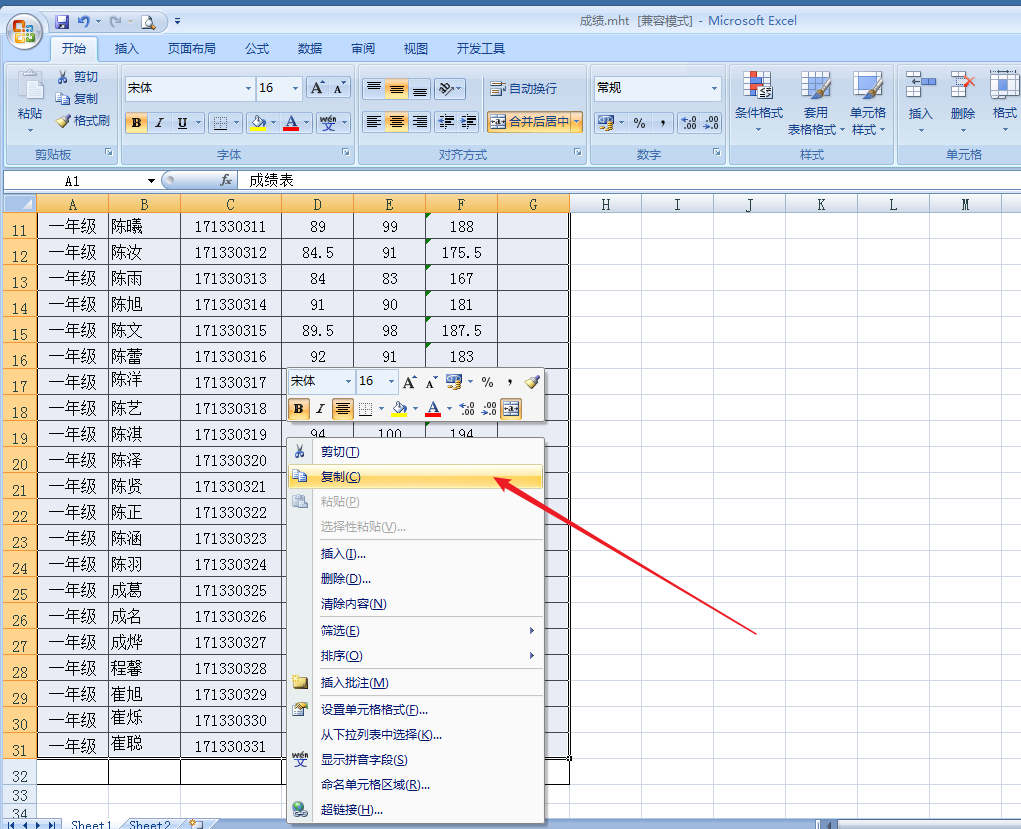
Task: Open the 套用表格格式 gallery
Action: (x=814, y=100)
